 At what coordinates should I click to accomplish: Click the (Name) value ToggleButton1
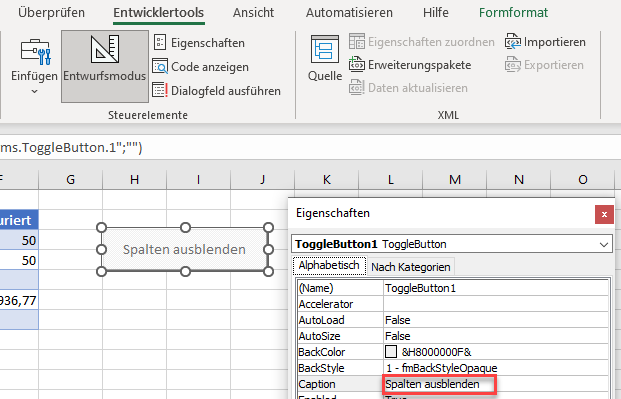pos(496,288)
